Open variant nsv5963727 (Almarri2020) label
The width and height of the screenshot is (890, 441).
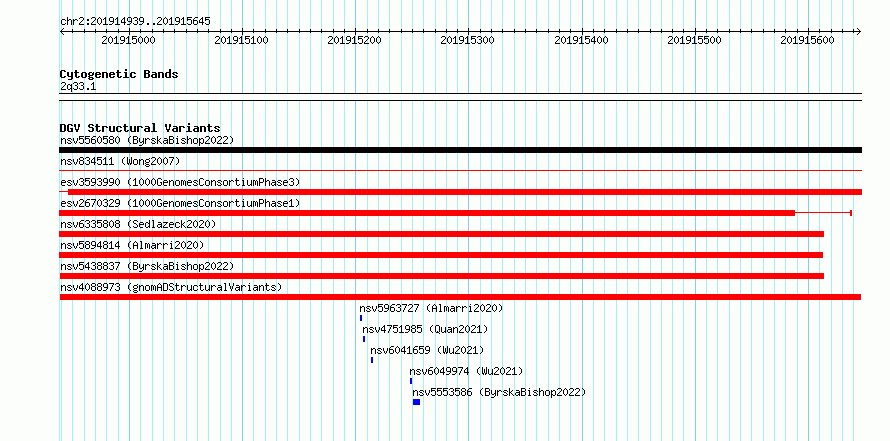[431, 308]
